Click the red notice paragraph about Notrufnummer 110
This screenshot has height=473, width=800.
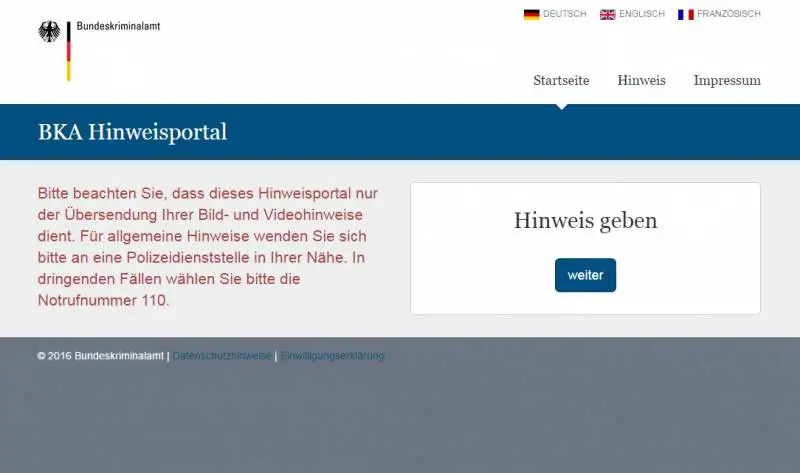(x=208, y=247)
